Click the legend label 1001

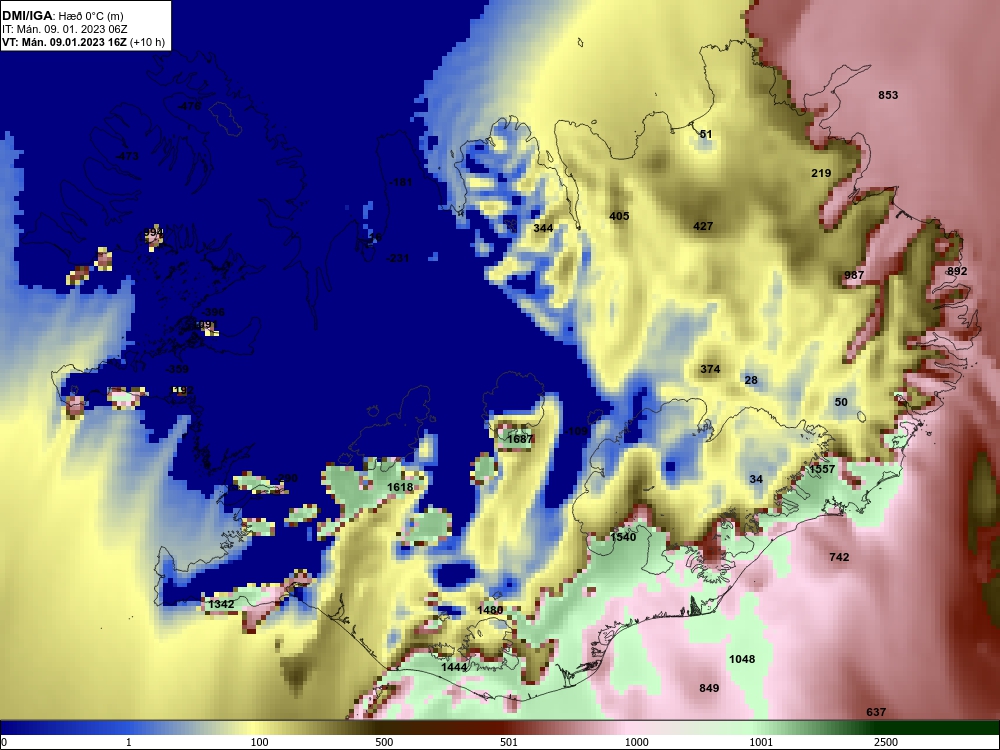point(761,742)
